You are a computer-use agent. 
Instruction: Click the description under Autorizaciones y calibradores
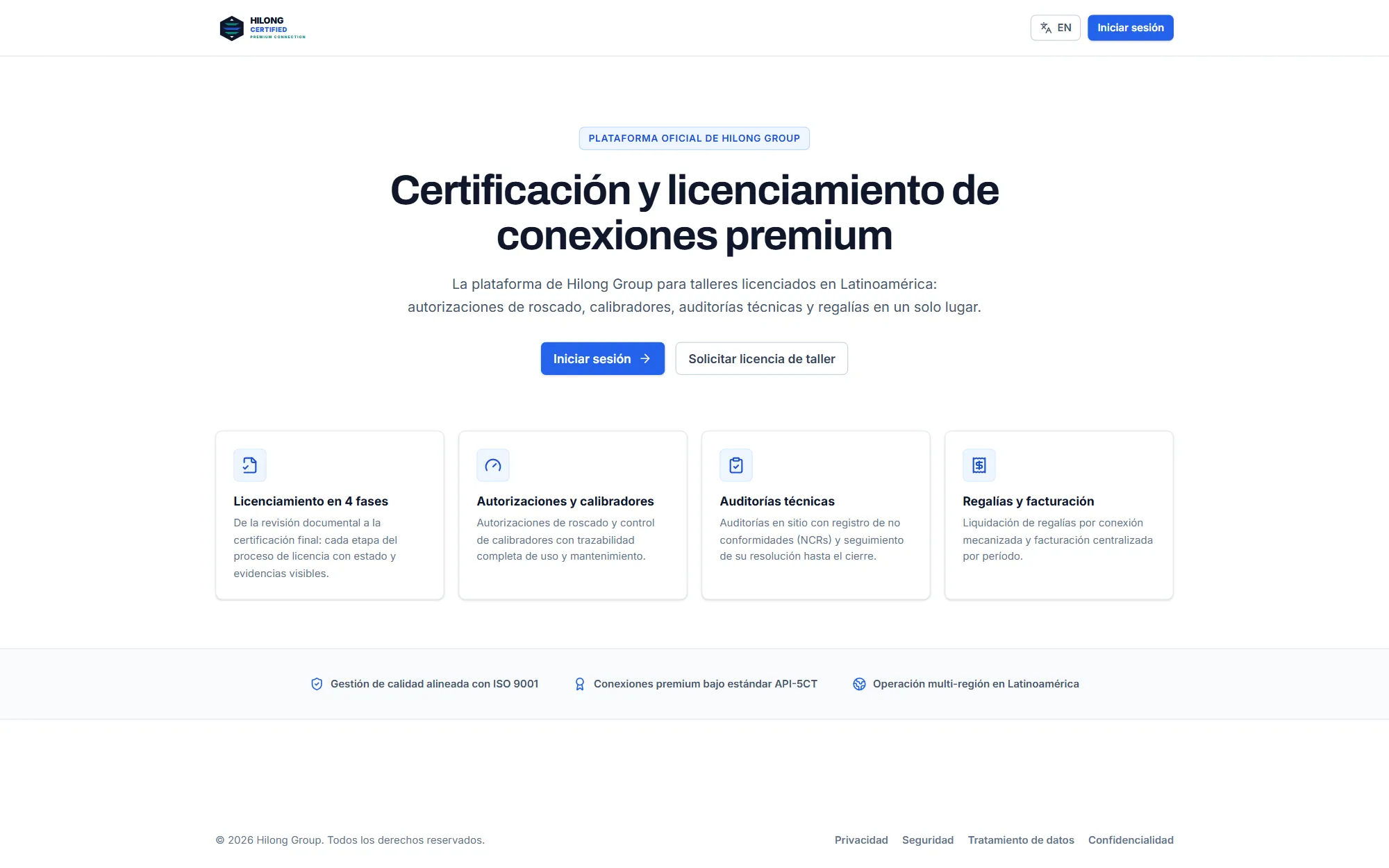565,540
